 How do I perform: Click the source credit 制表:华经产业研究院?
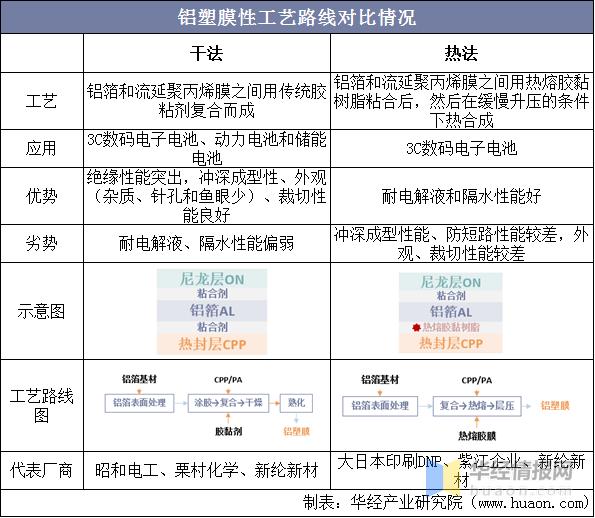coord(383,503)
